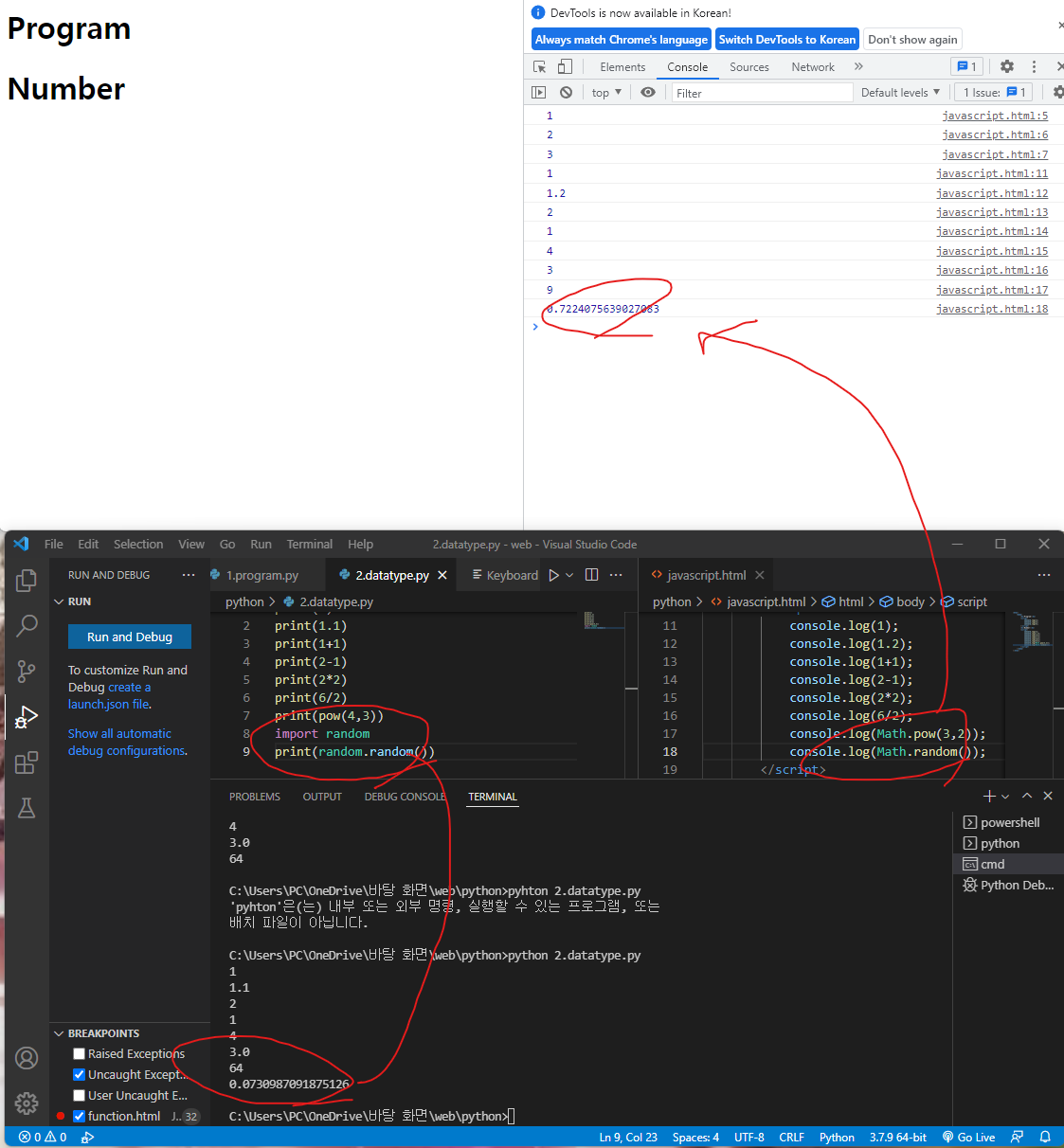1064x1148 pixels.
Task: Open the VS Code Explorer view
Action: (x=27, y=580)
